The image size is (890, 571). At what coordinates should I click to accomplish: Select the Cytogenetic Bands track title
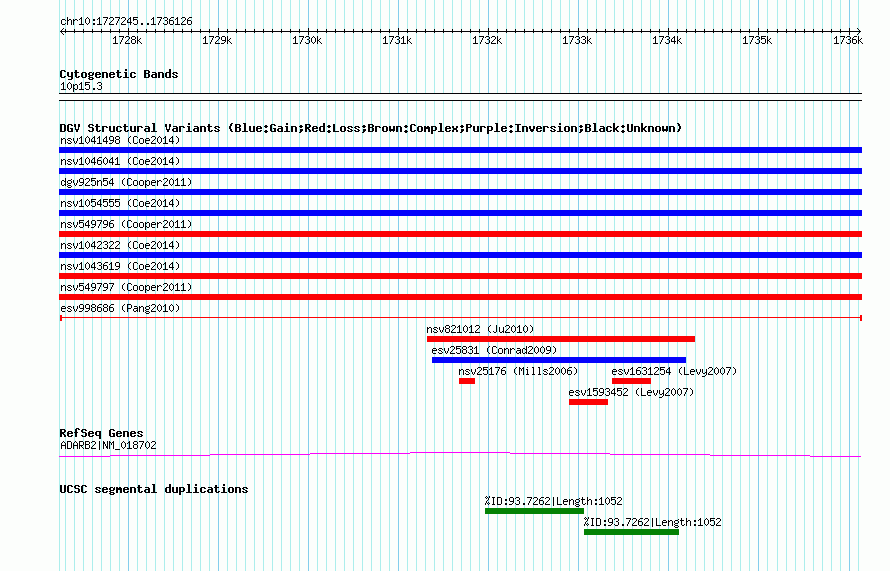click(119, 74)
